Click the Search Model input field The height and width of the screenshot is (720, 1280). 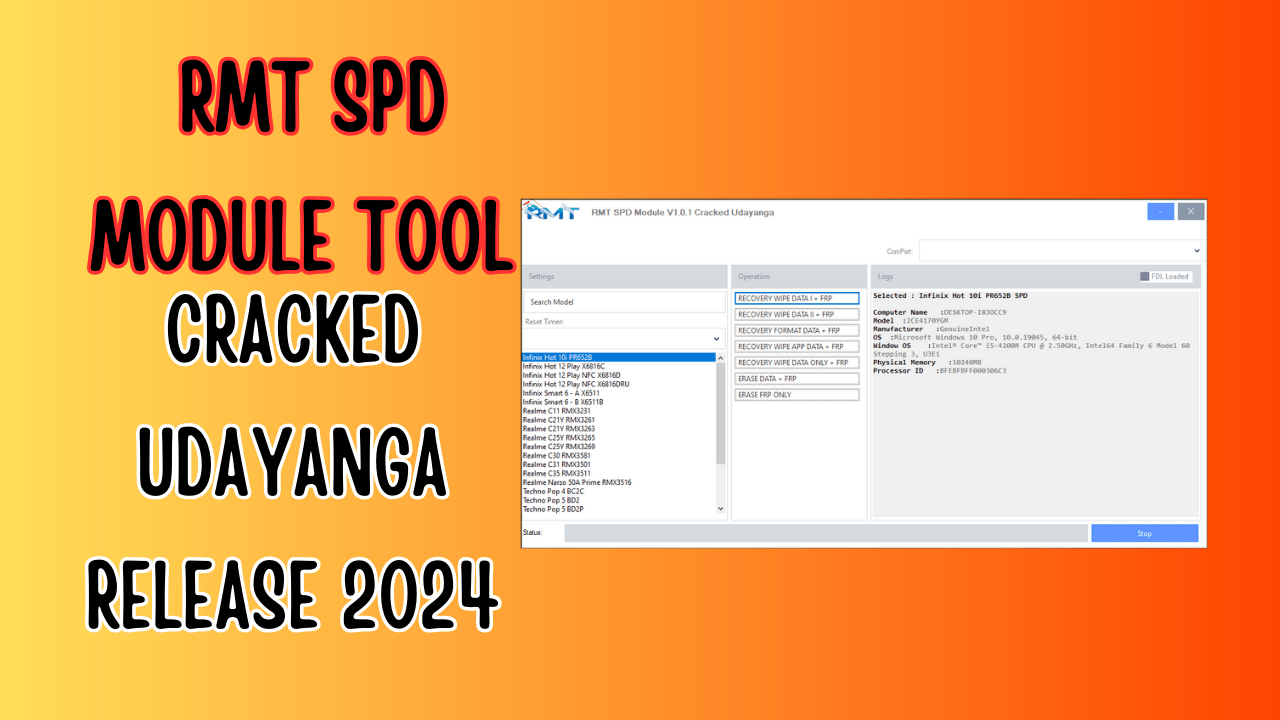(624, 301)
